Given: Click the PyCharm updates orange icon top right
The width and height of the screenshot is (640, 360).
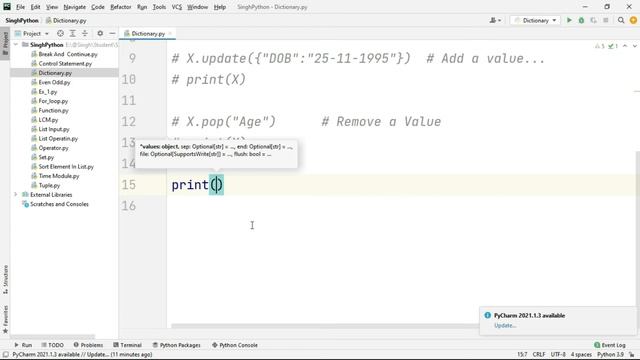Looking at the screenshot, I should pyautogui.click(x=633, y=20).
